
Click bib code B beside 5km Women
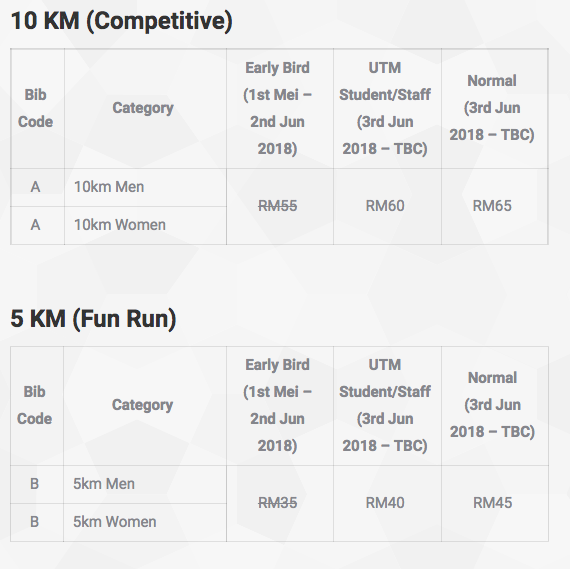pyautogui.click(x=35, y=522)
